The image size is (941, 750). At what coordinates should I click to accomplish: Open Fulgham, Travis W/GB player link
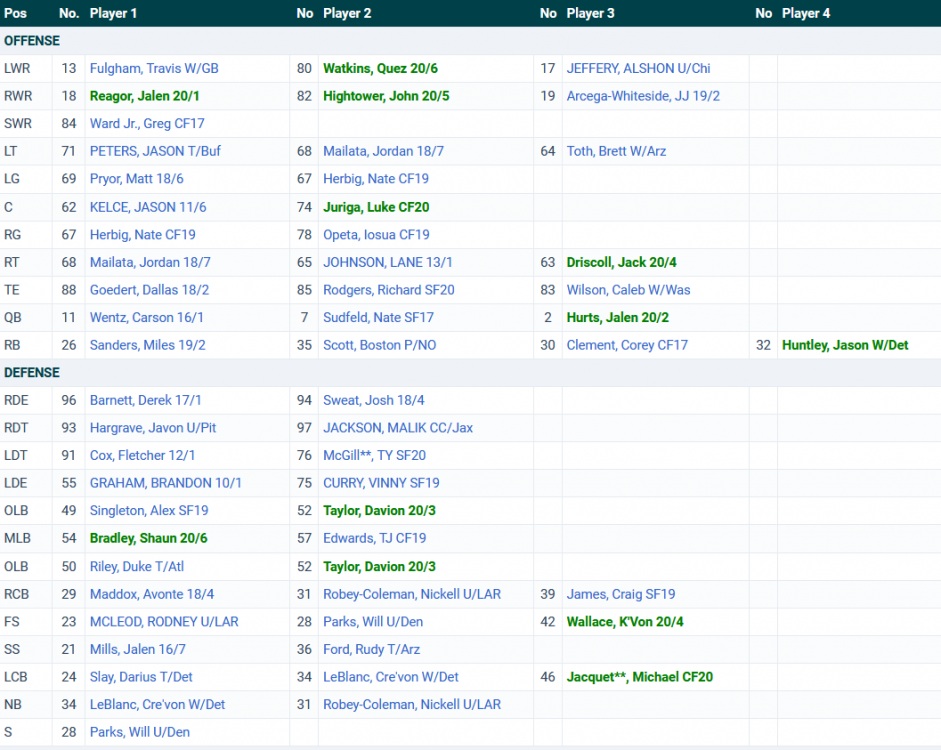click(x=154, y=68)
